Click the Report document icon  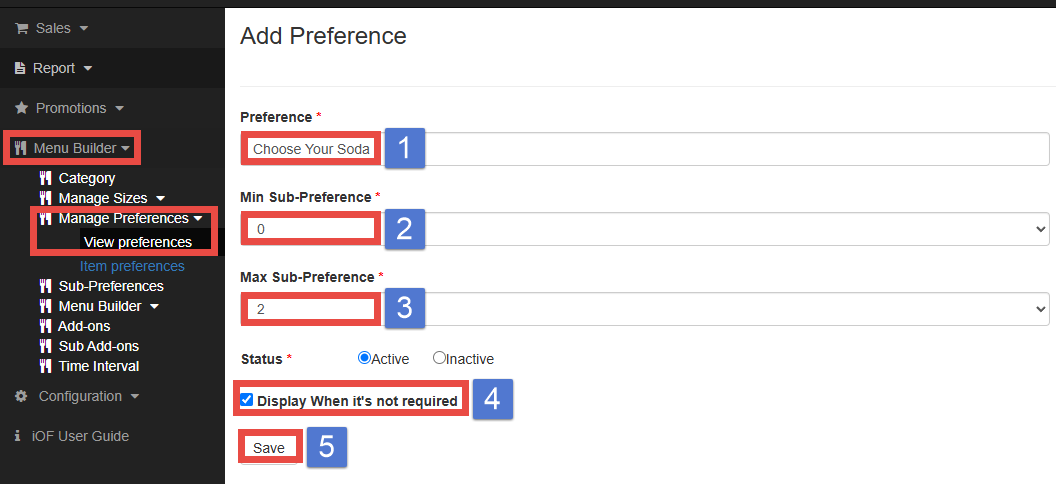(x=20, y=68)
